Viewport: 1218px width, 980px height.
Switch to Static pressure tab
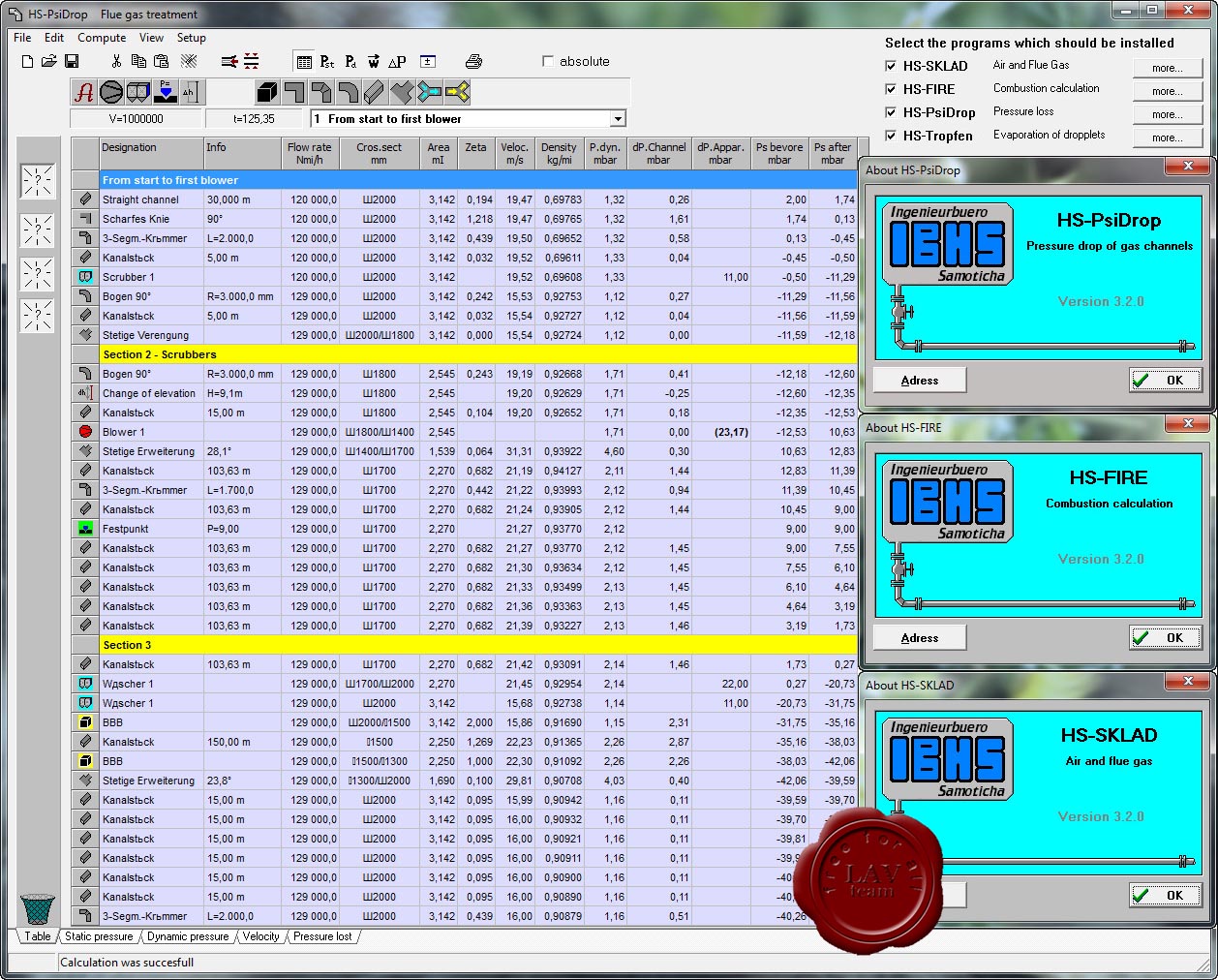pos(99,936)
